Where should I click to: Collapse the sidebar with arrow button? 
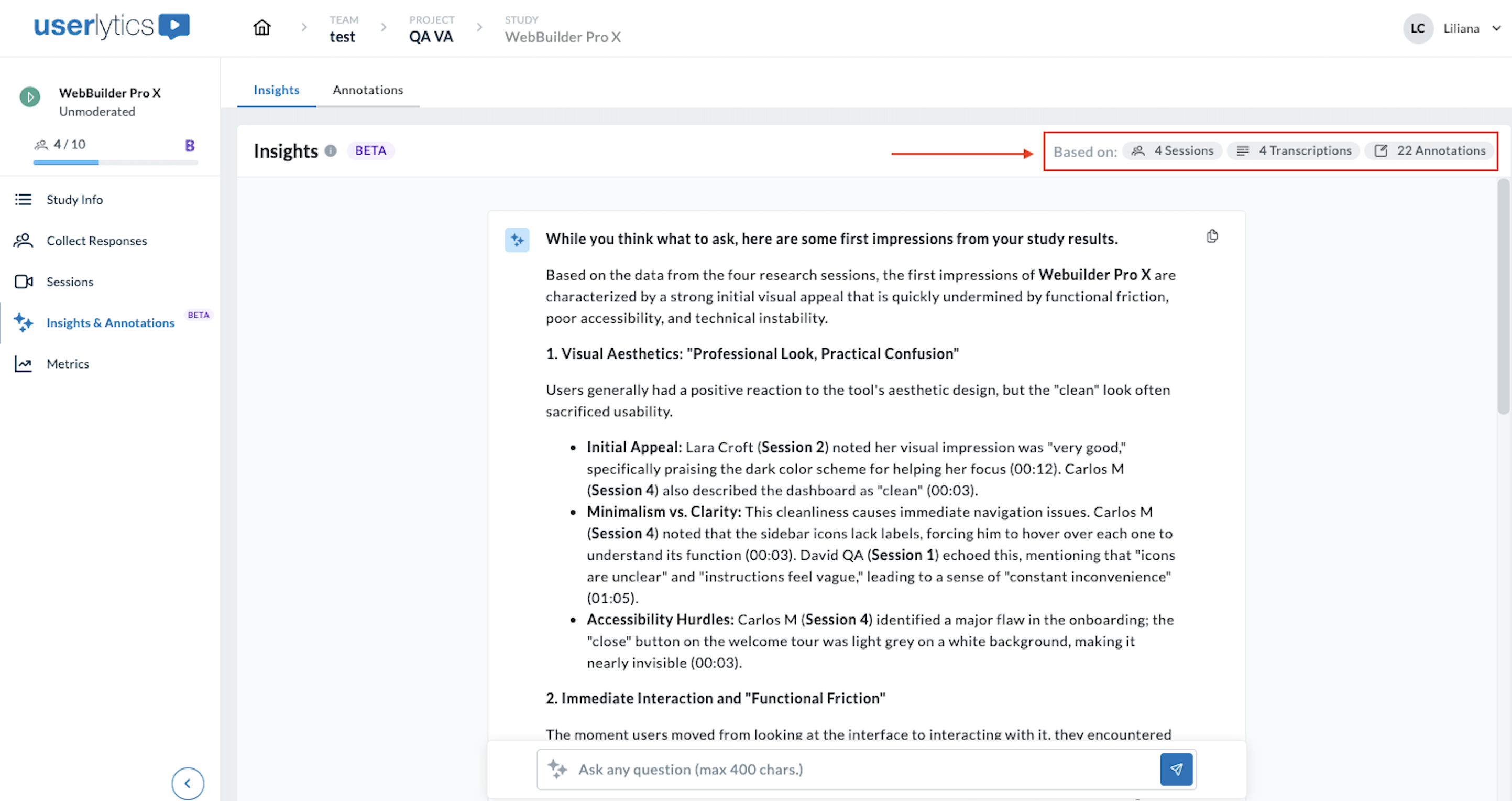click(188, 783)
